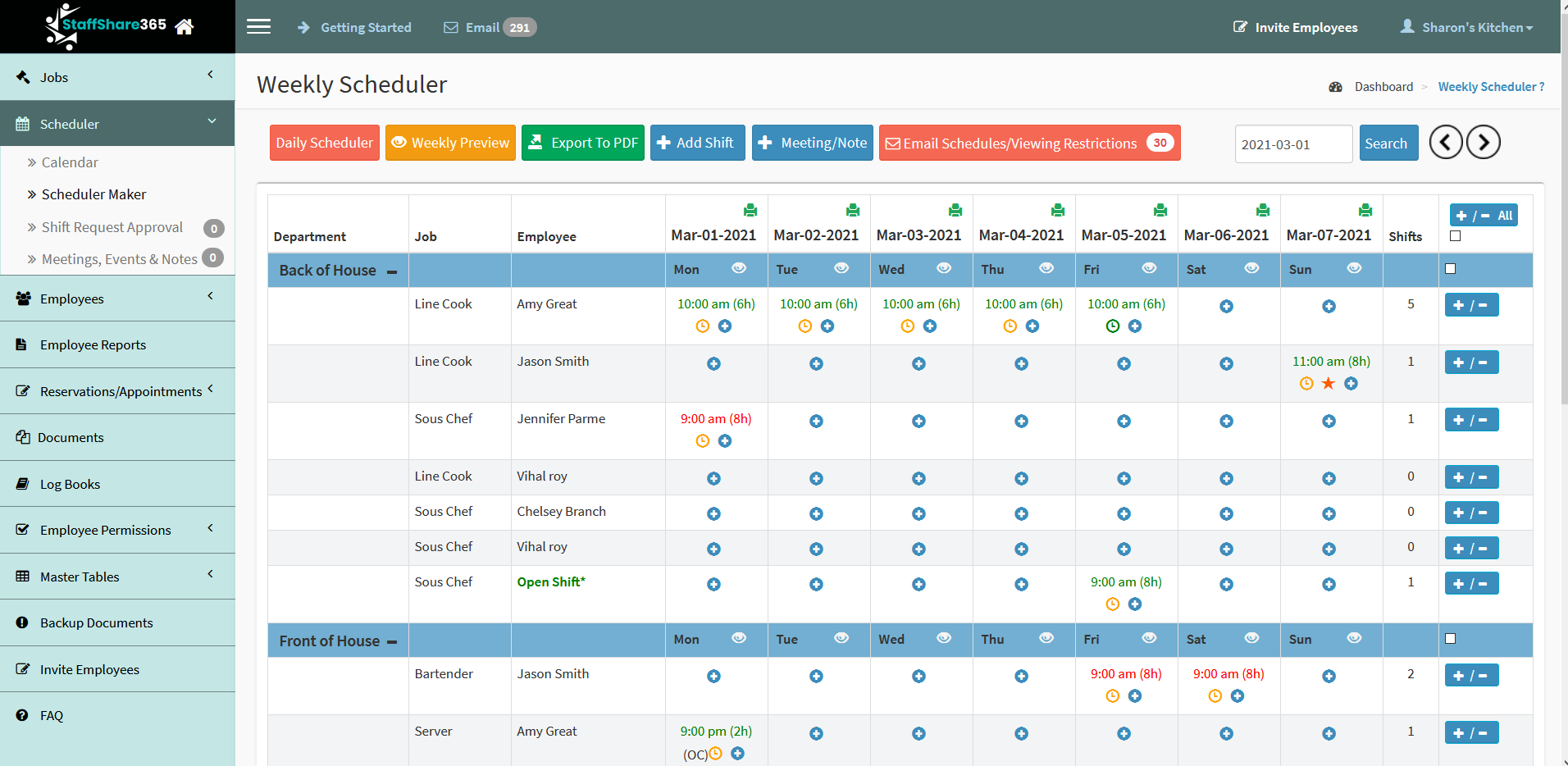Add shift for Jason Smith Line Cook on Monday
This screenshot has width=1568, height=766.
(x=713, y=364)
